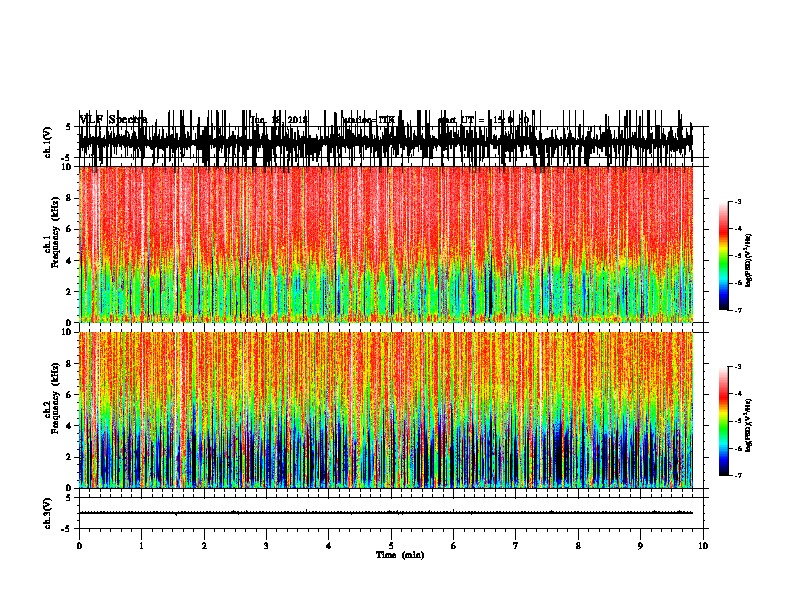The image size is (792, 612).
Task: Click time-axis tick label "10" at the end
Action: 703,546
